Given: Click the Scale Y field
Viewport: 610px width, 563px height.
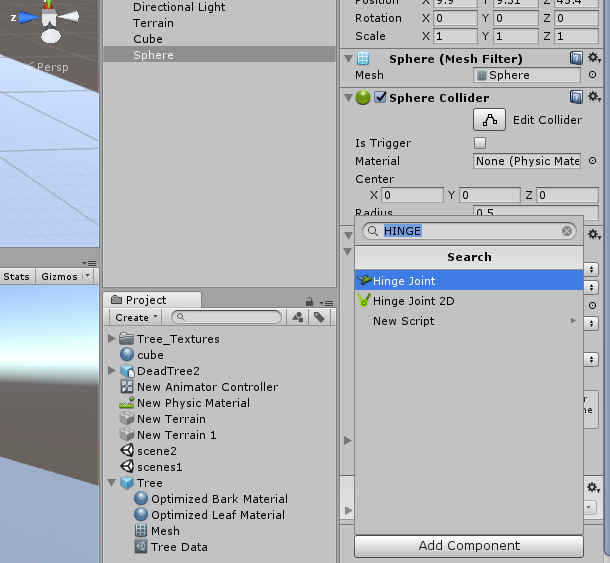Looking at the screenshot, I should 515,36.
